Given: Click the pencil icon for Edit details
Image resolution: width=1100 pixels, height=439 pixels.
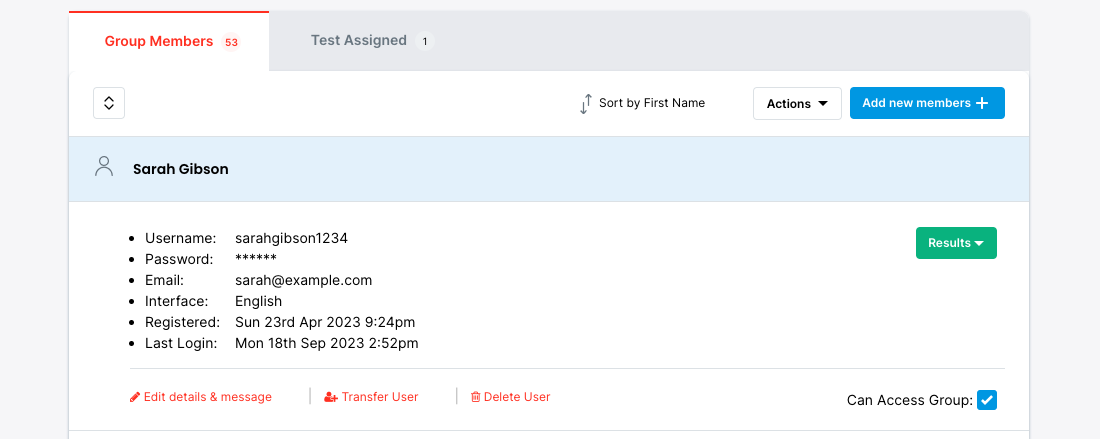Looking at the screenshot, I should (135, 397).
